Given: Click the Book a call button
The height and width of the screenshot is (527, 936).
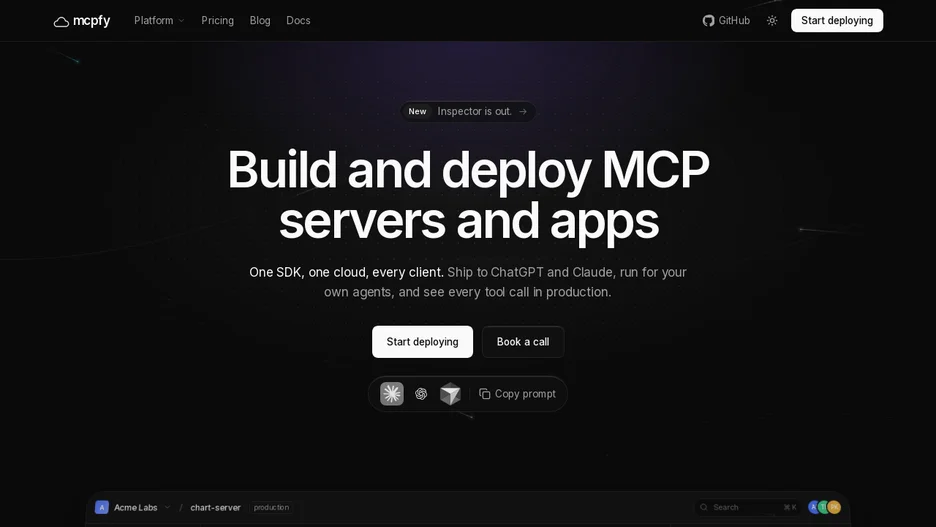Looking at the screenshot, I should pos(523,342).
